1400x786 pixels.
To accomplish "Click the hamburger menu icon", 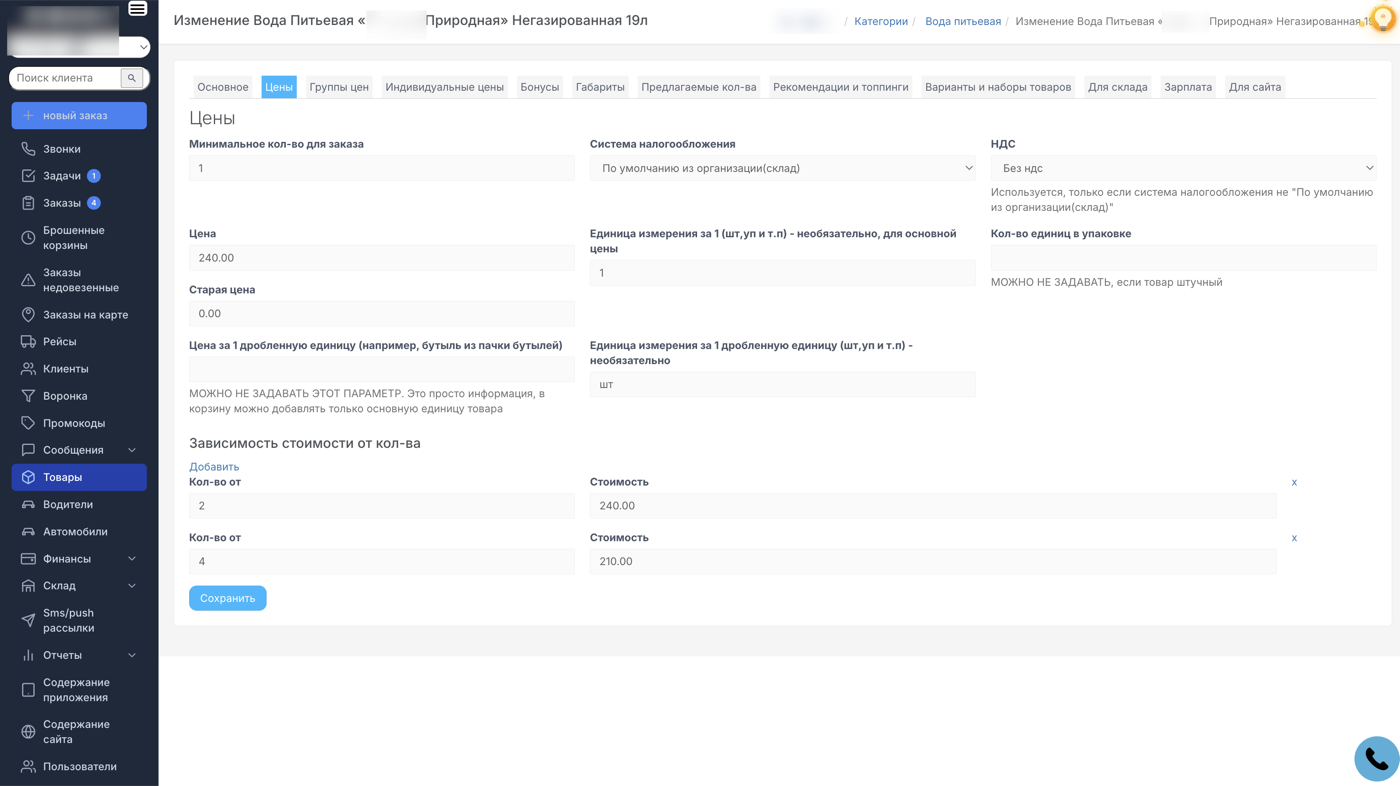I will [138, 9].
